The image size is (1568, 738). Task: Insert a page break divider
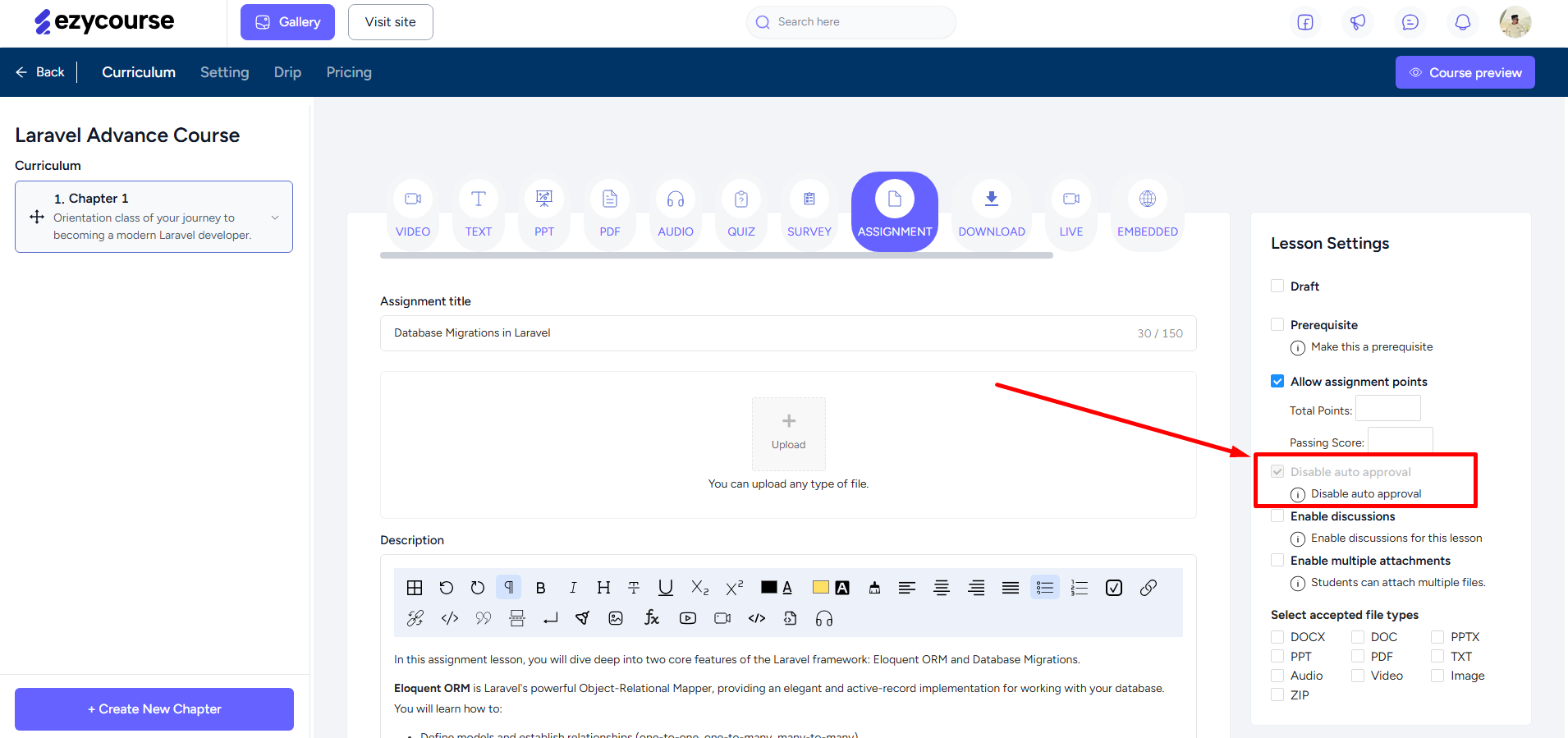pyautogui.click(x=517, y=618)
